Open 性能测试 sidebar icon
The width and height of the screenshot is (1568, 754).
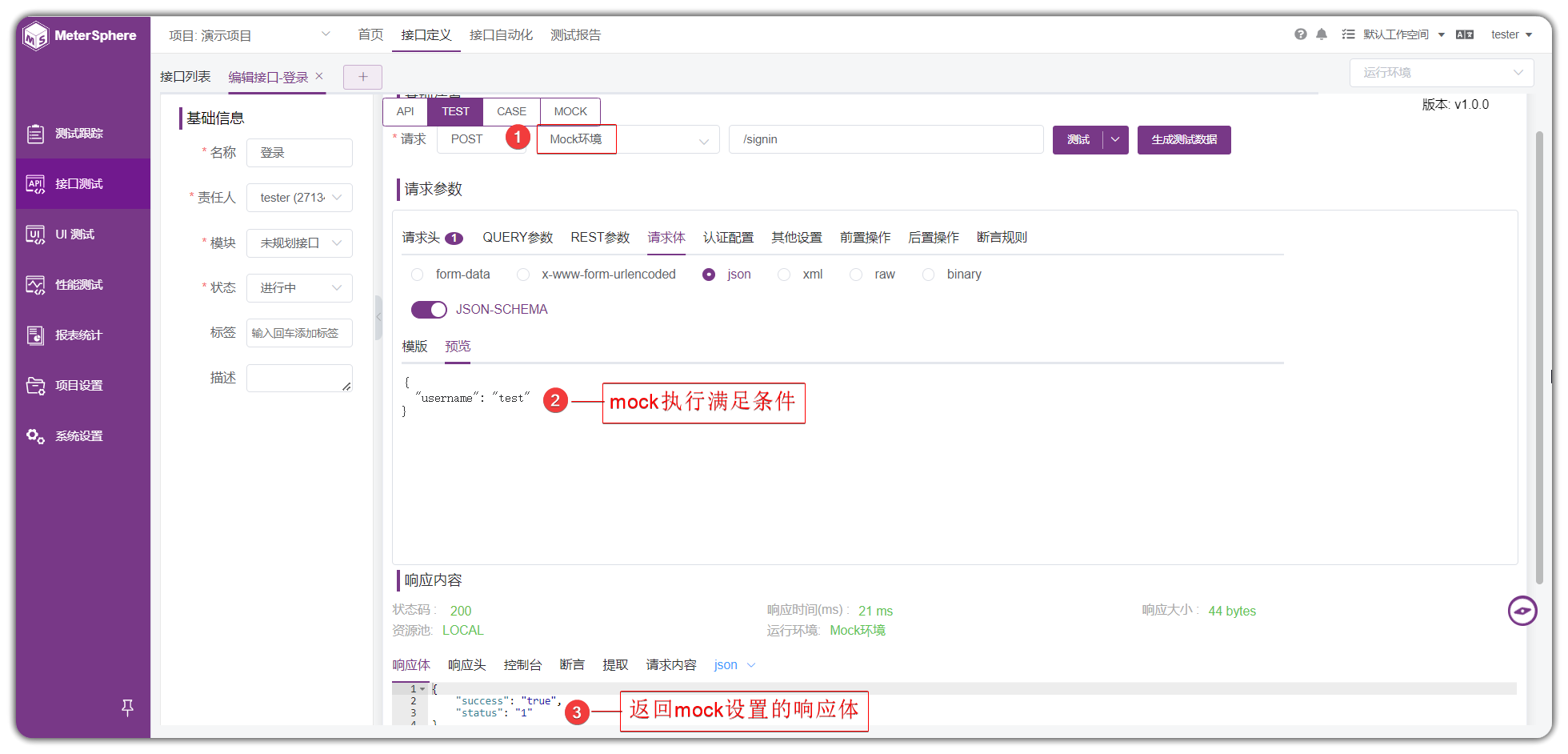(x=35, y=285)
